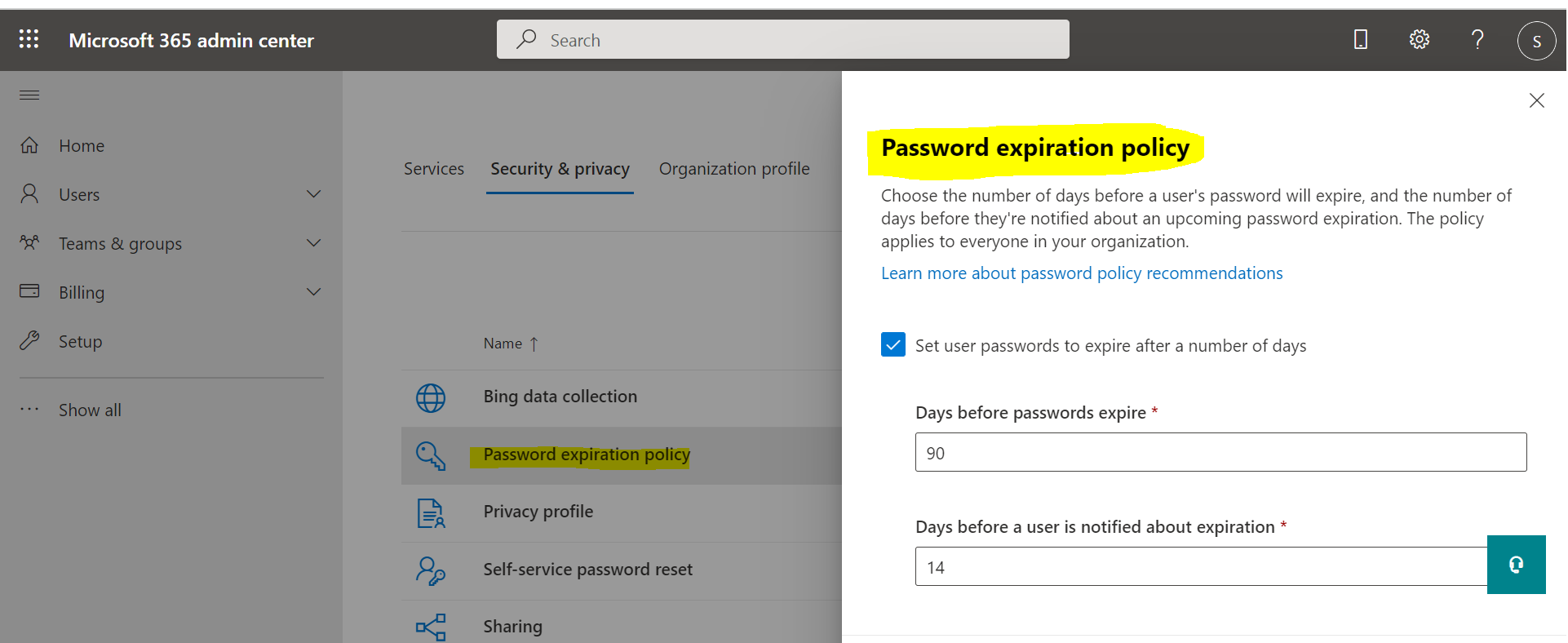
Task: Uncheck Set user passwords to expire checkbox
Action: 893,345
